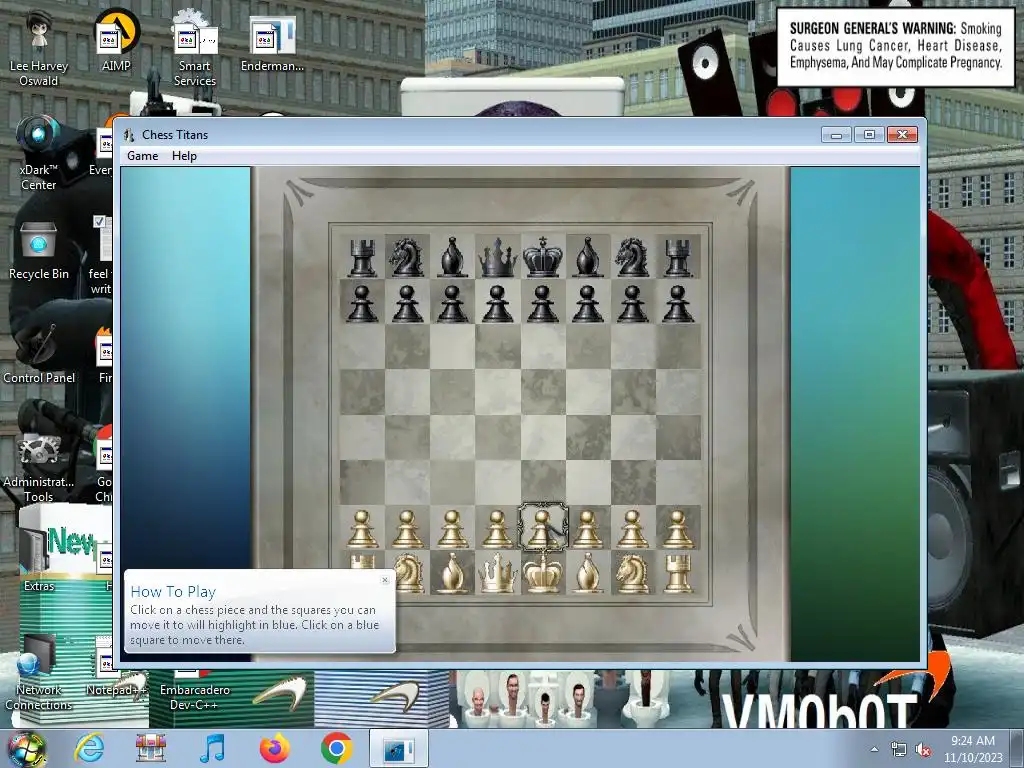Select the white king-side knight
The image size is (1024, 768).
click(632, 573)
